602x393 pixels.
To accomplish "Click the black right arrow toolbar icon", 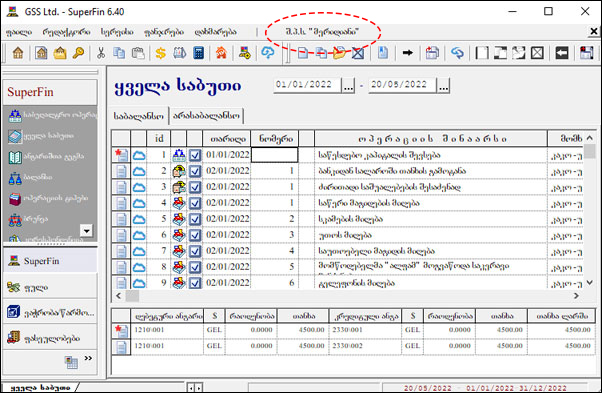I will [408, 53].
